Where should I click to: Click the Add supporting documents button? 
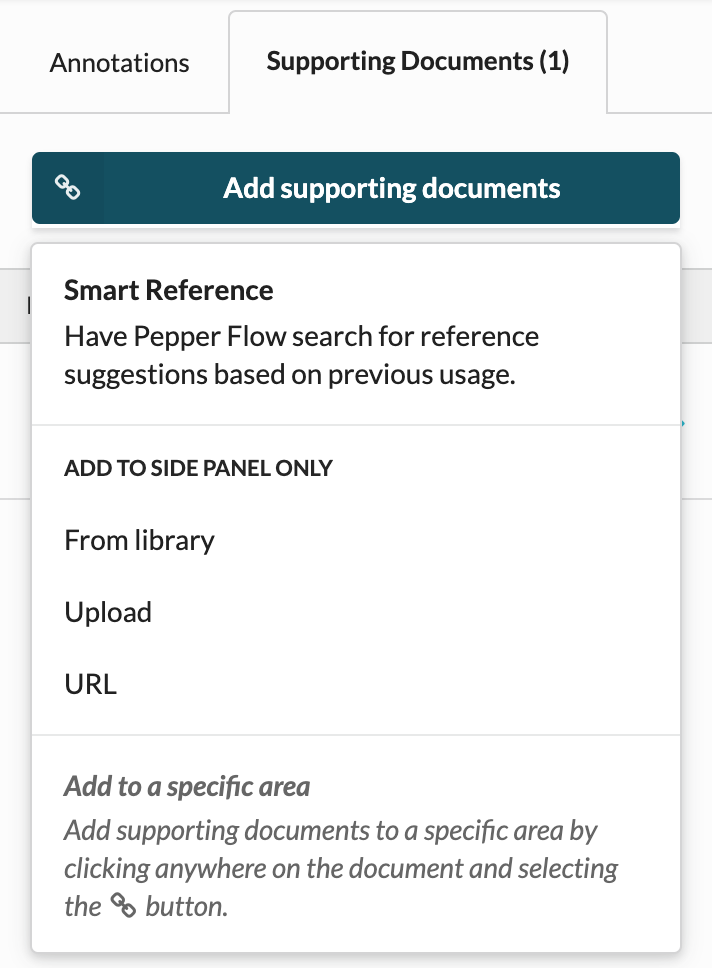pos(356,188)
